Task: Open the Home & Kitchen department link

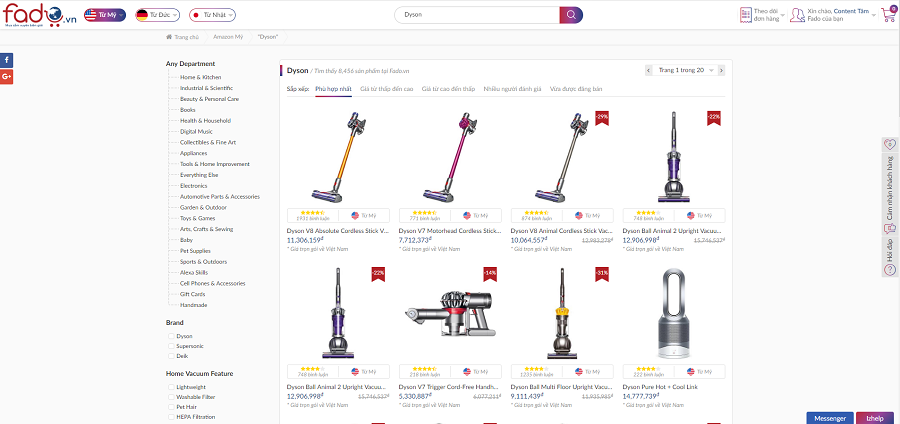Action: (x=200, y=77)
